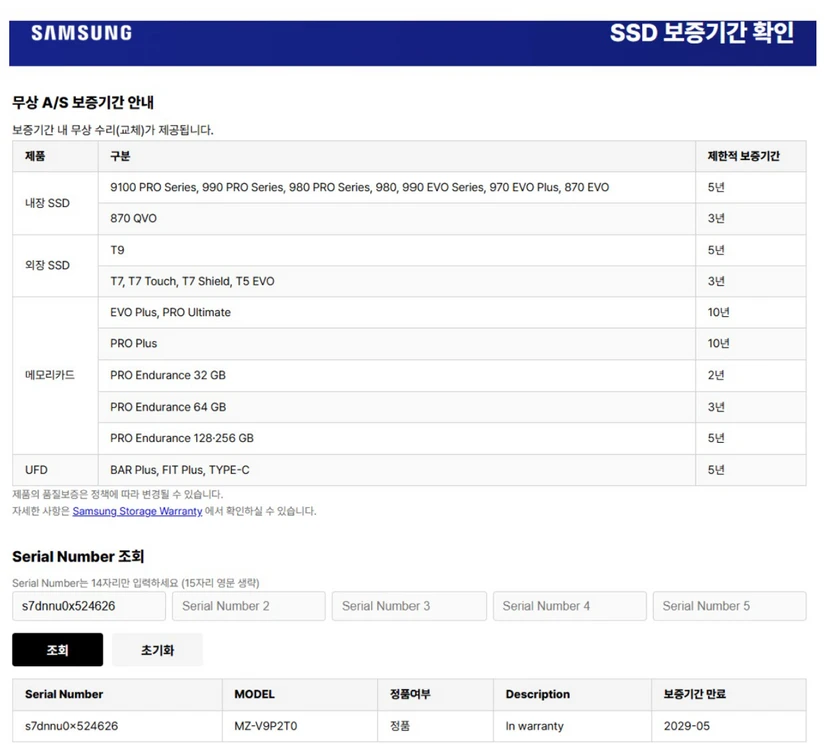Focus the first serial number field containing s7dnnu0x524626
825x750 pixels.
pyautogui.click(x=89, y=606)
